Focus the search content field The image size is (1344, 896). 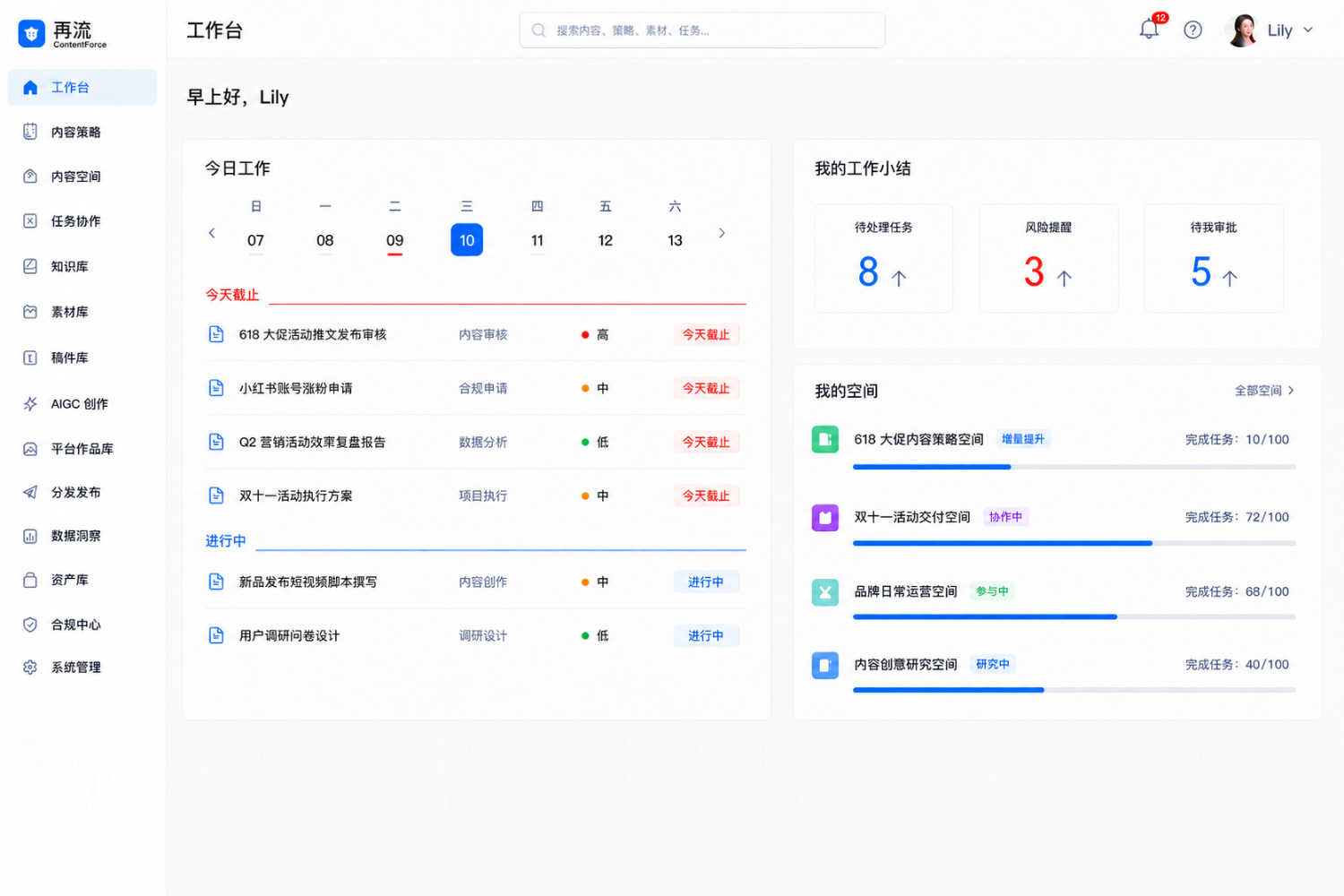click(x=702, y=30)
